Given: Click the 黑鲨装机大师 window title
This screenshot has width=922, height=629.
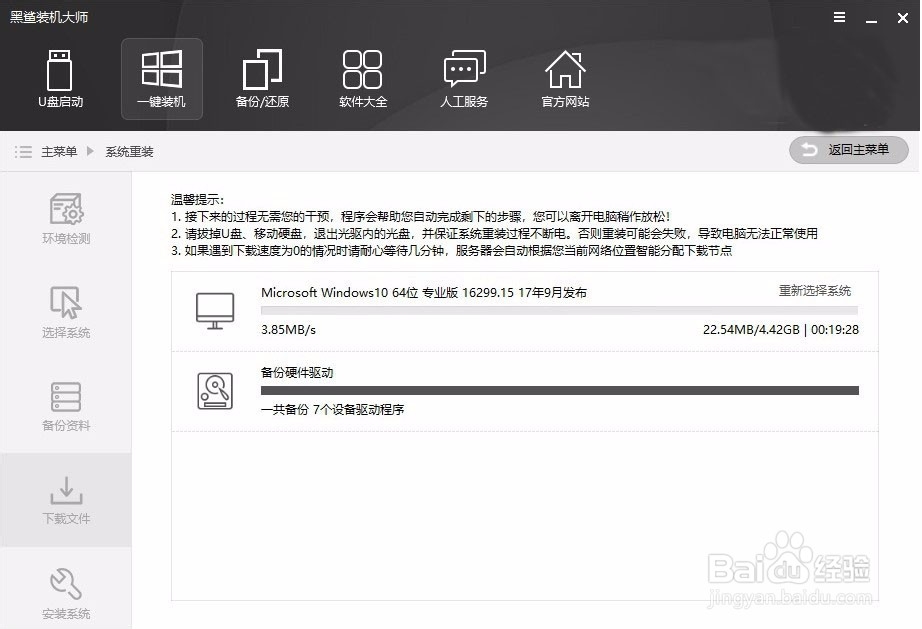Looking at the screenshot, I should point(49,17).
